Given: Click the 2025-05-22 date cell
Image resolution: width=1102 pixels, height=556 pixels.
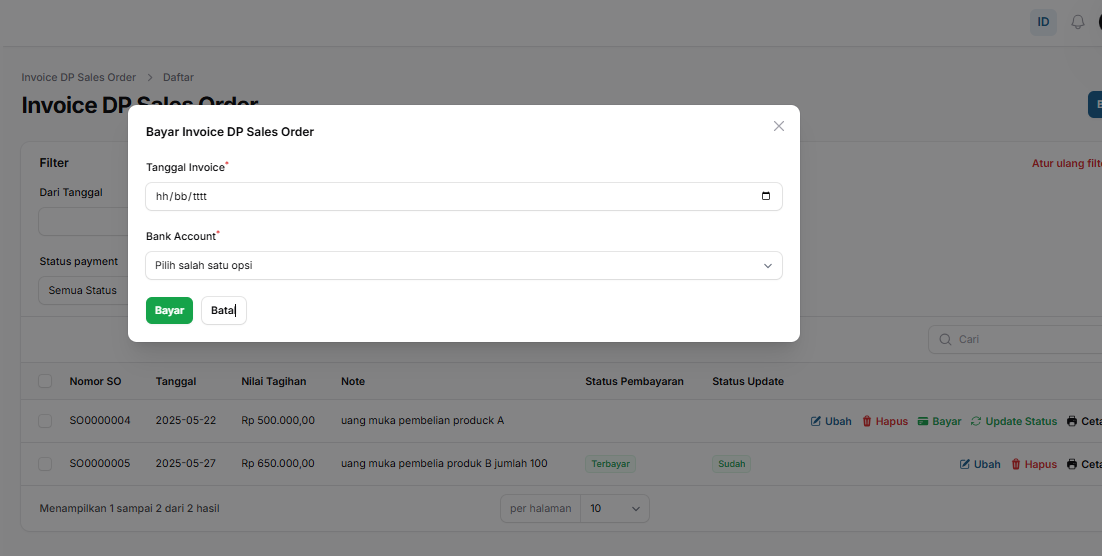Looking at the screenshot, I should tap(186, 420).
